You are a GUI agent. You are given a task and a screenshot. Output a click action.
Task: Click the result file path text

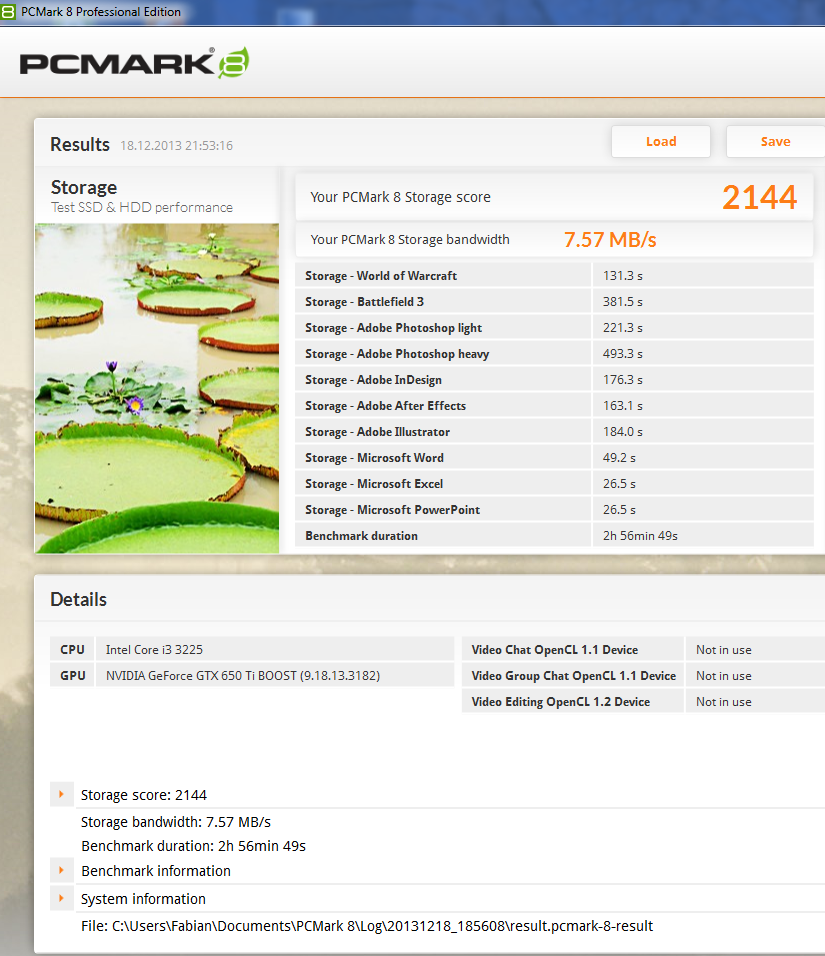(x=367, y=926)
